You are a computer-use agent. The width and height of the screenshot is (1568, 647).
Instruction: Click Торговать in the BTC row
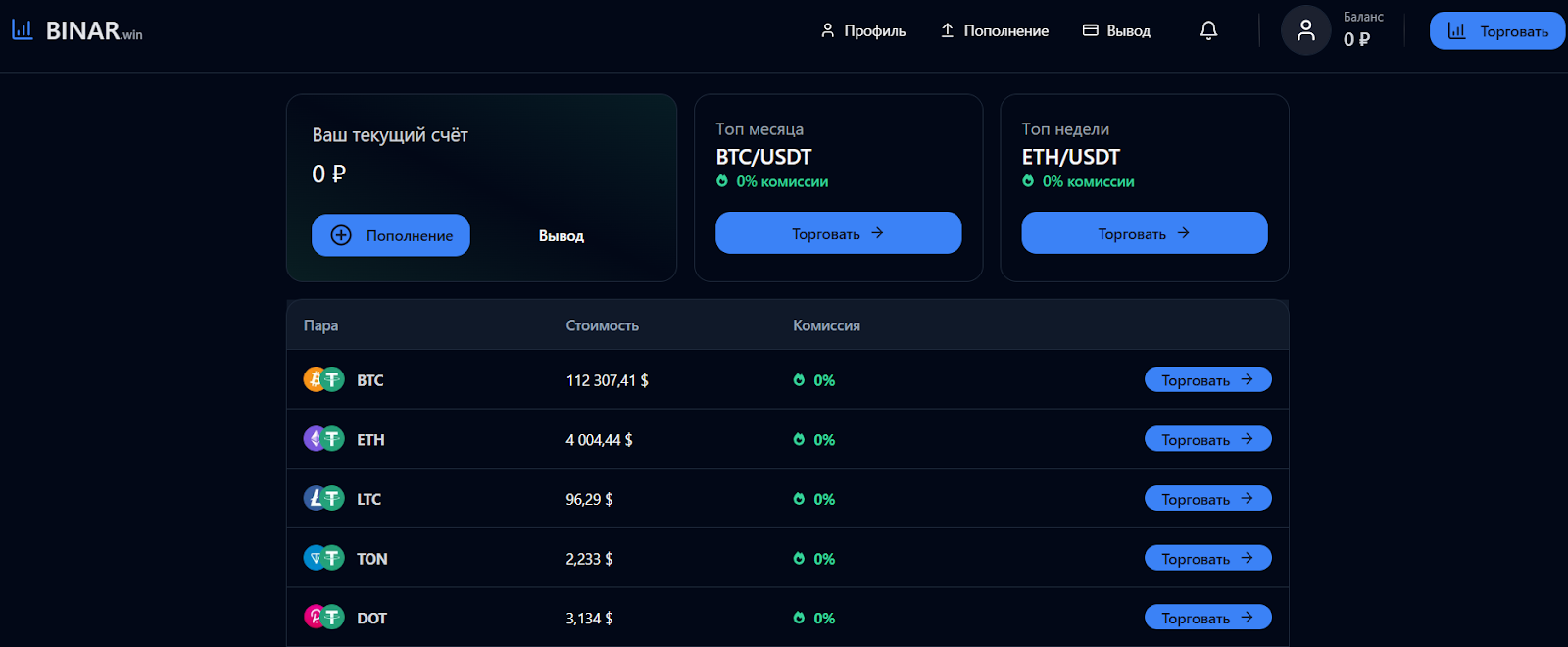coord(1207,379)
